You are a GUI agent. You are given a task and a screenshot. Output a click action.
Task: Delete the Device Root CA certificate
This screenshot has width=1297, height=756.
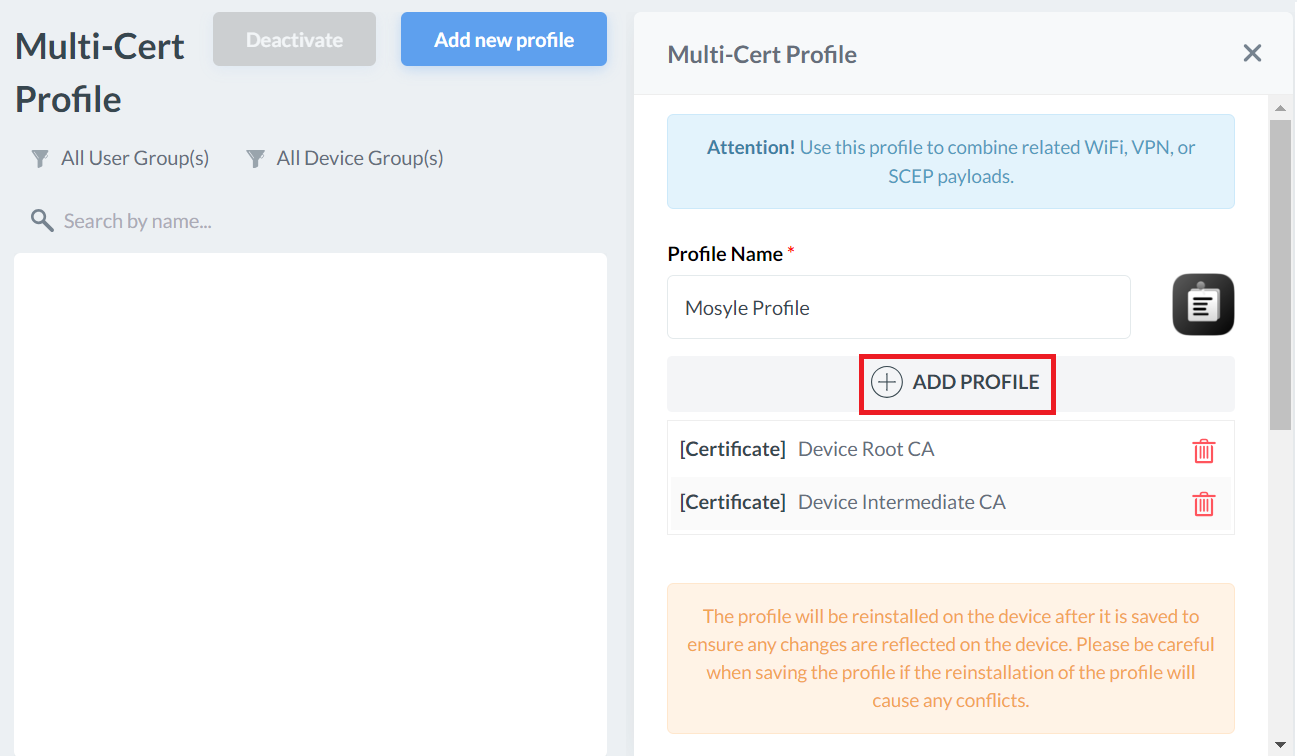coord(1204,451)
